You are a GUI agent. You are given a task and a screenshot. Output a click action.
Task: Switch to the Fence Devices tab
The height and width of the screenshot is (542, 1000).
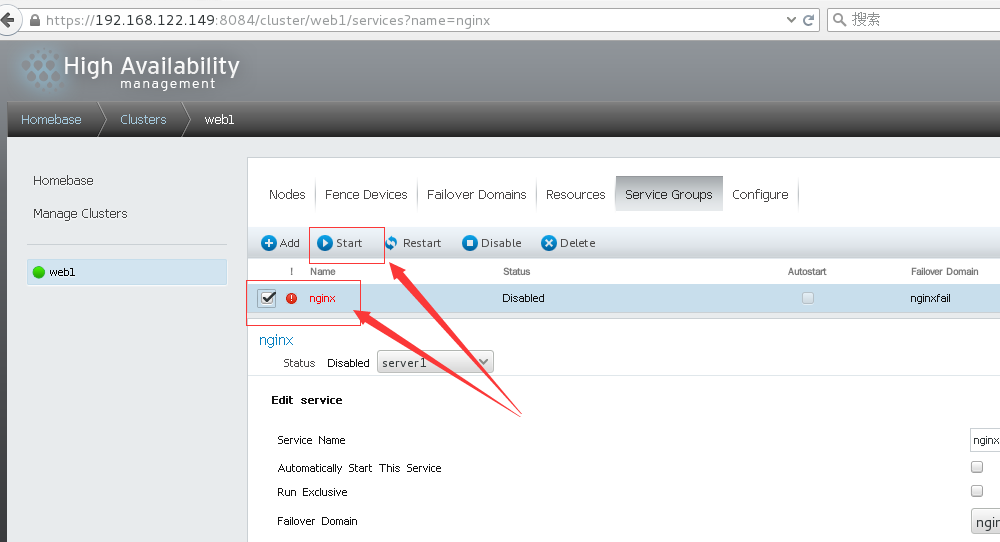tap(366, 194)
